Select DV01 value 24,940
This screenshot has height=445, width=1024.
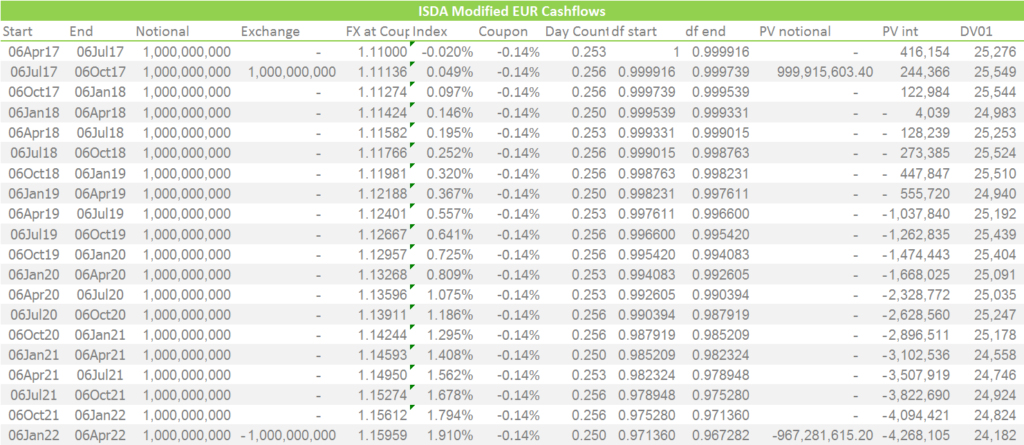click(x=997, y=193)
